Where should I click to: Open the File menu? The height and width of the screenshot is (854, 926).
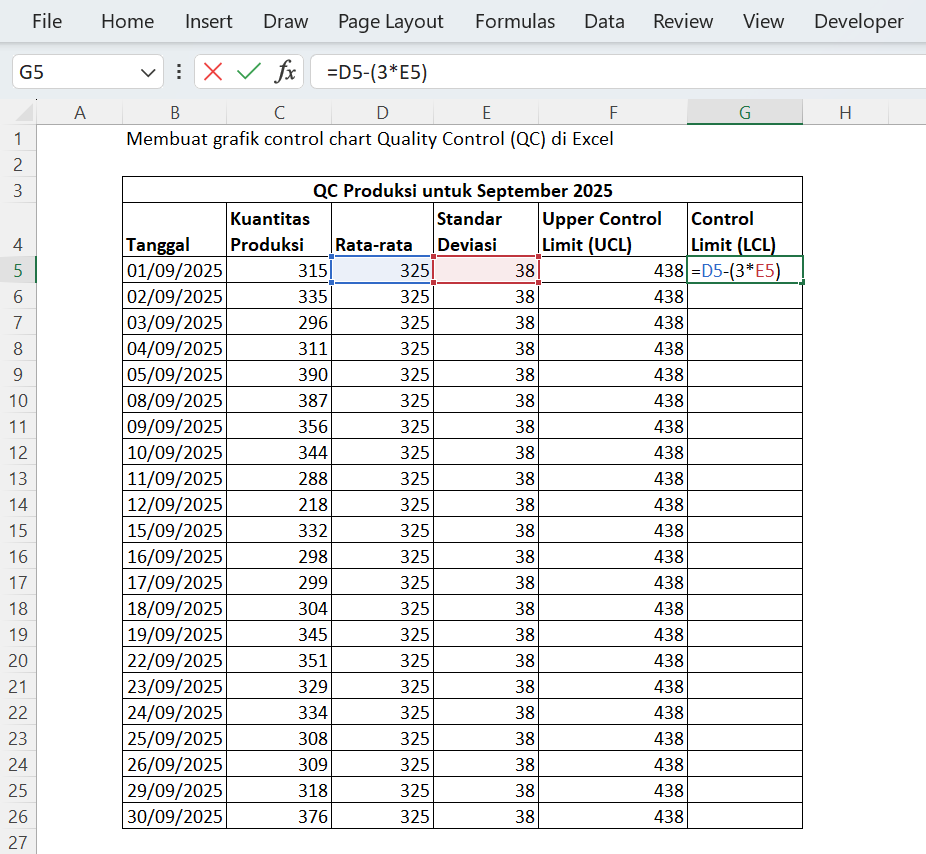click(46, 21)
